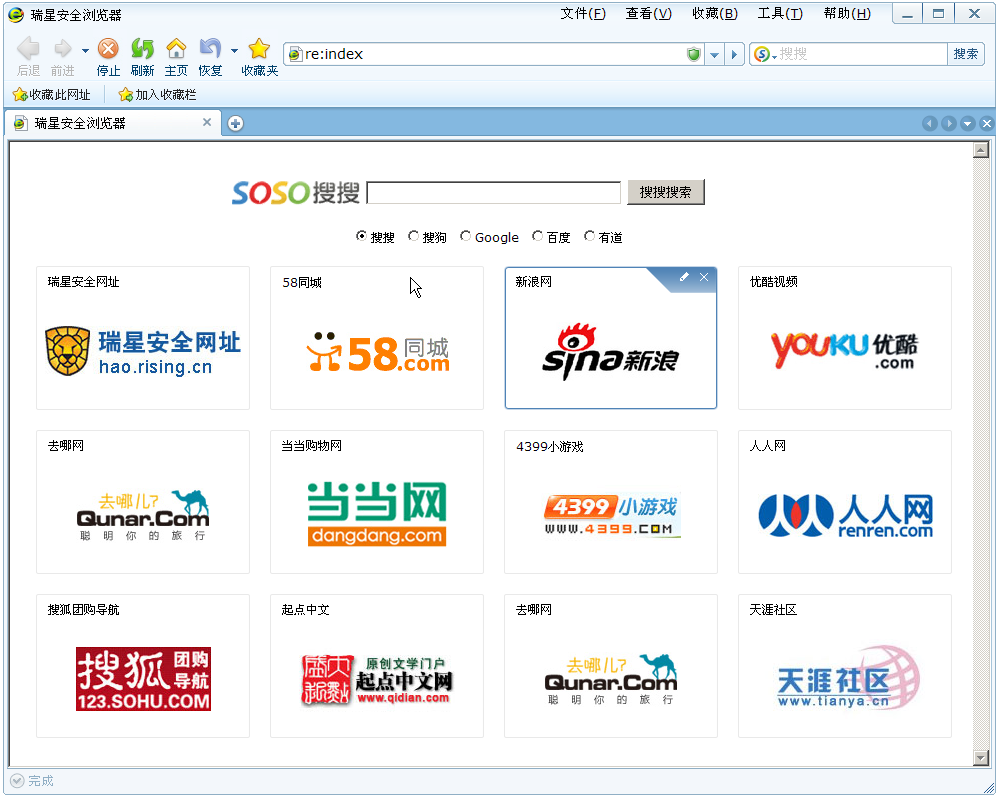
Task: Click the address bar showing re:index
Action: coord(494,54)
